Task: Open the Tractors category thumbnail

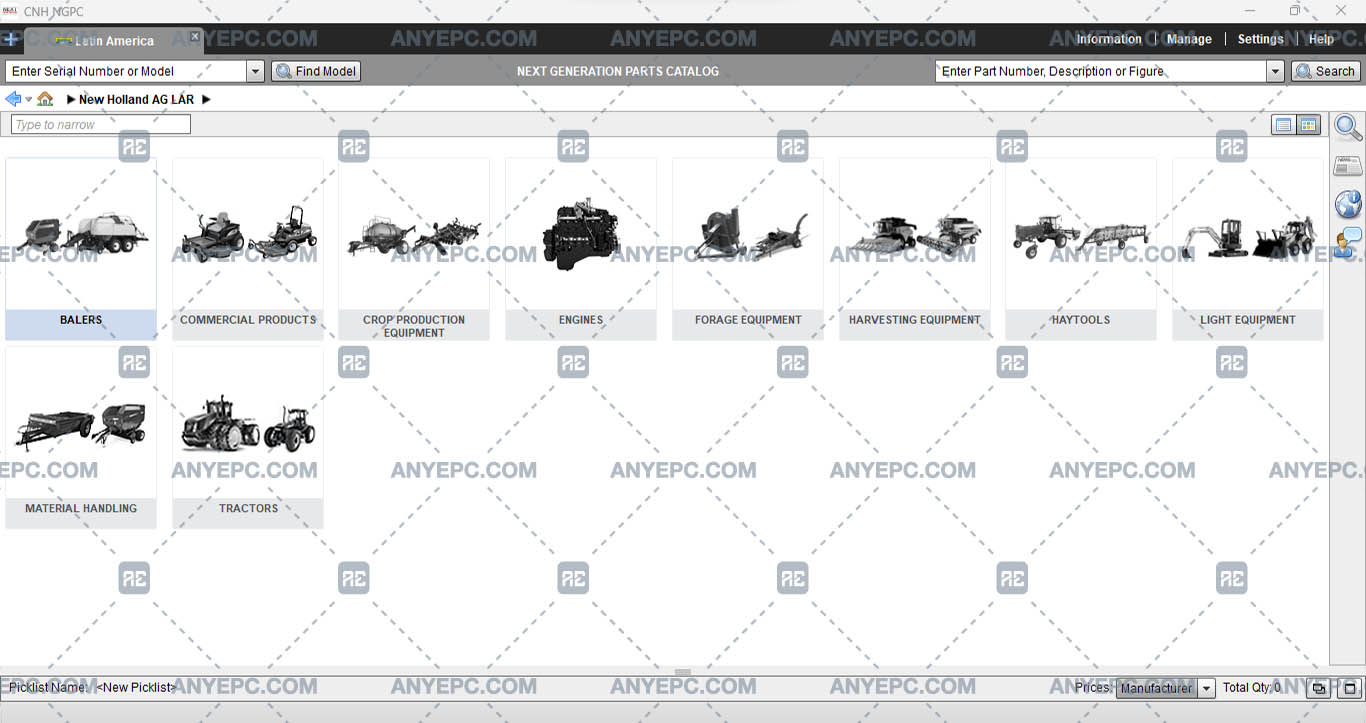Action: click(248, 423)
